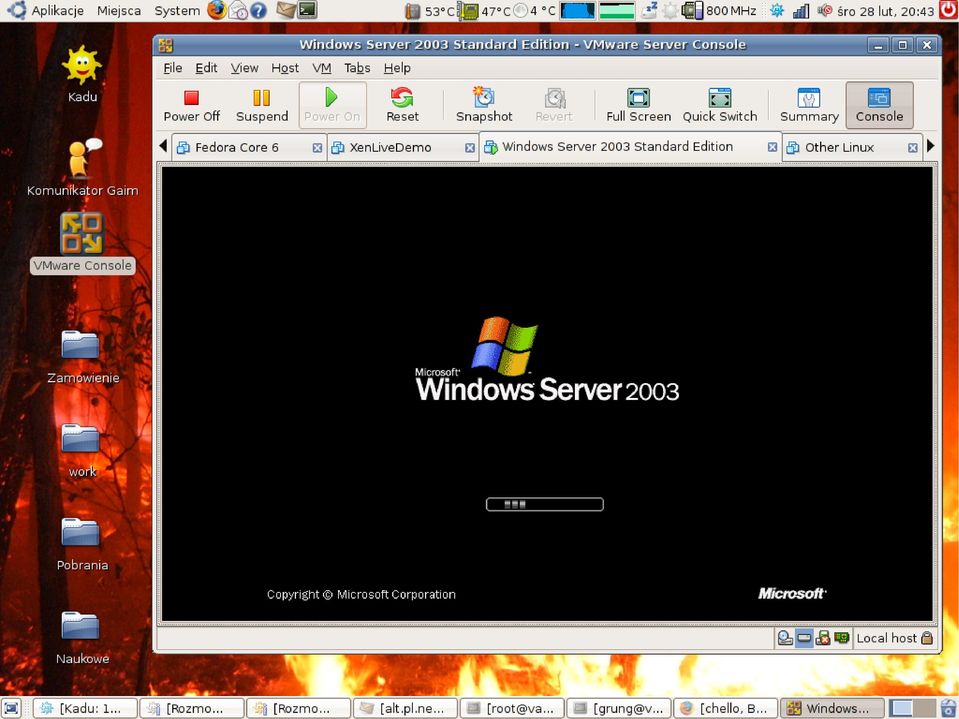This screenshot has height=719, width=959.
Task: Launch the terminal from top panel
Action: coord(307,10)
